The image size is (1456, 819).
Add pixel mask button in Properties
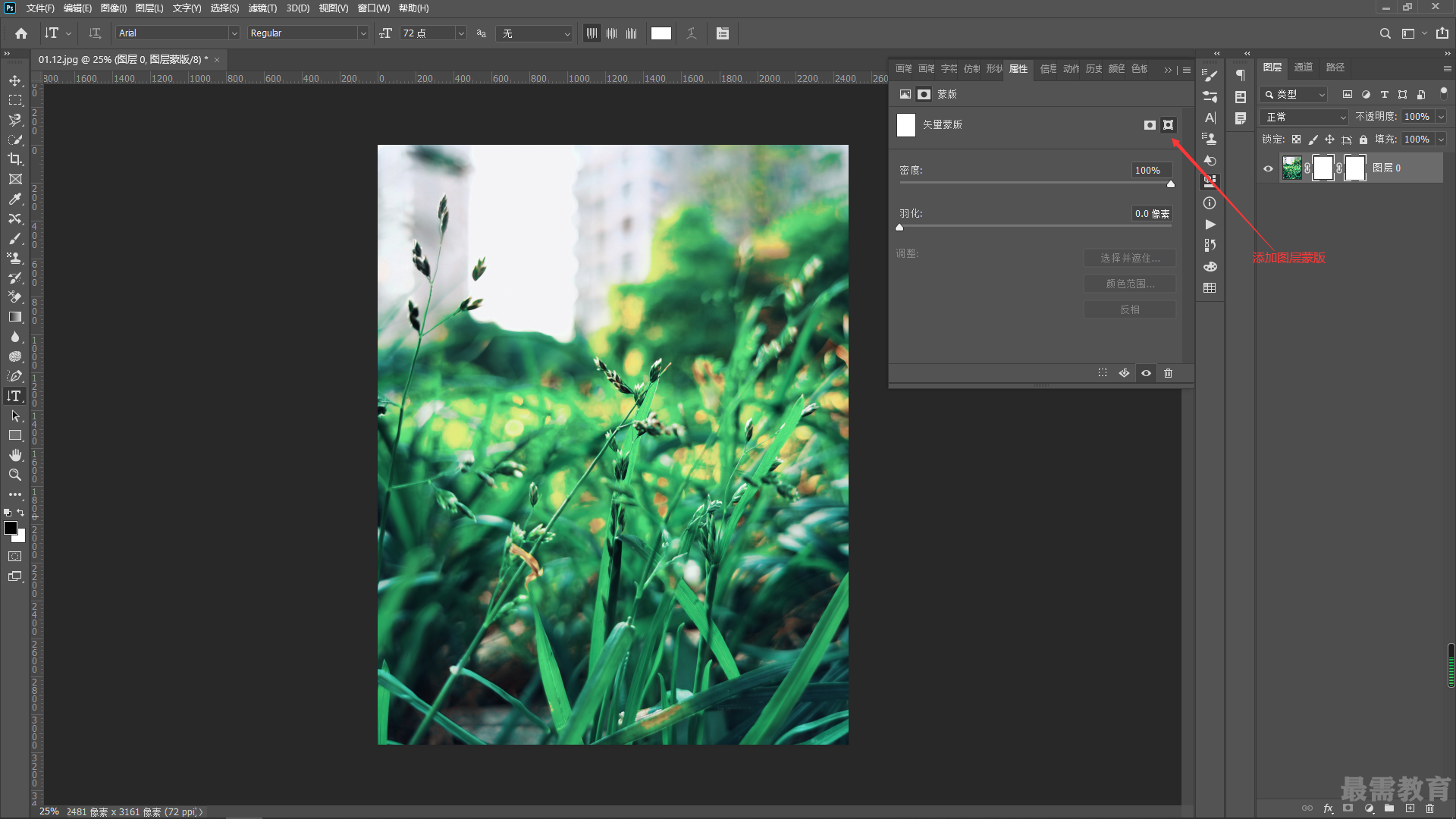[1150, 125]
